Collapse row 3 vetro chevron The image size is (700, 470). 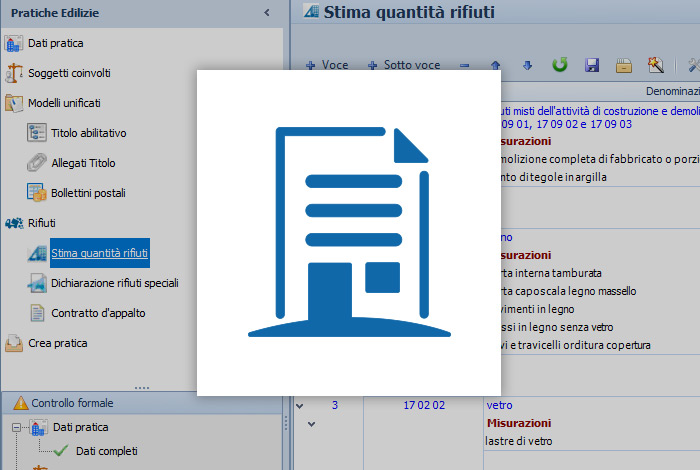click(299, 405)
